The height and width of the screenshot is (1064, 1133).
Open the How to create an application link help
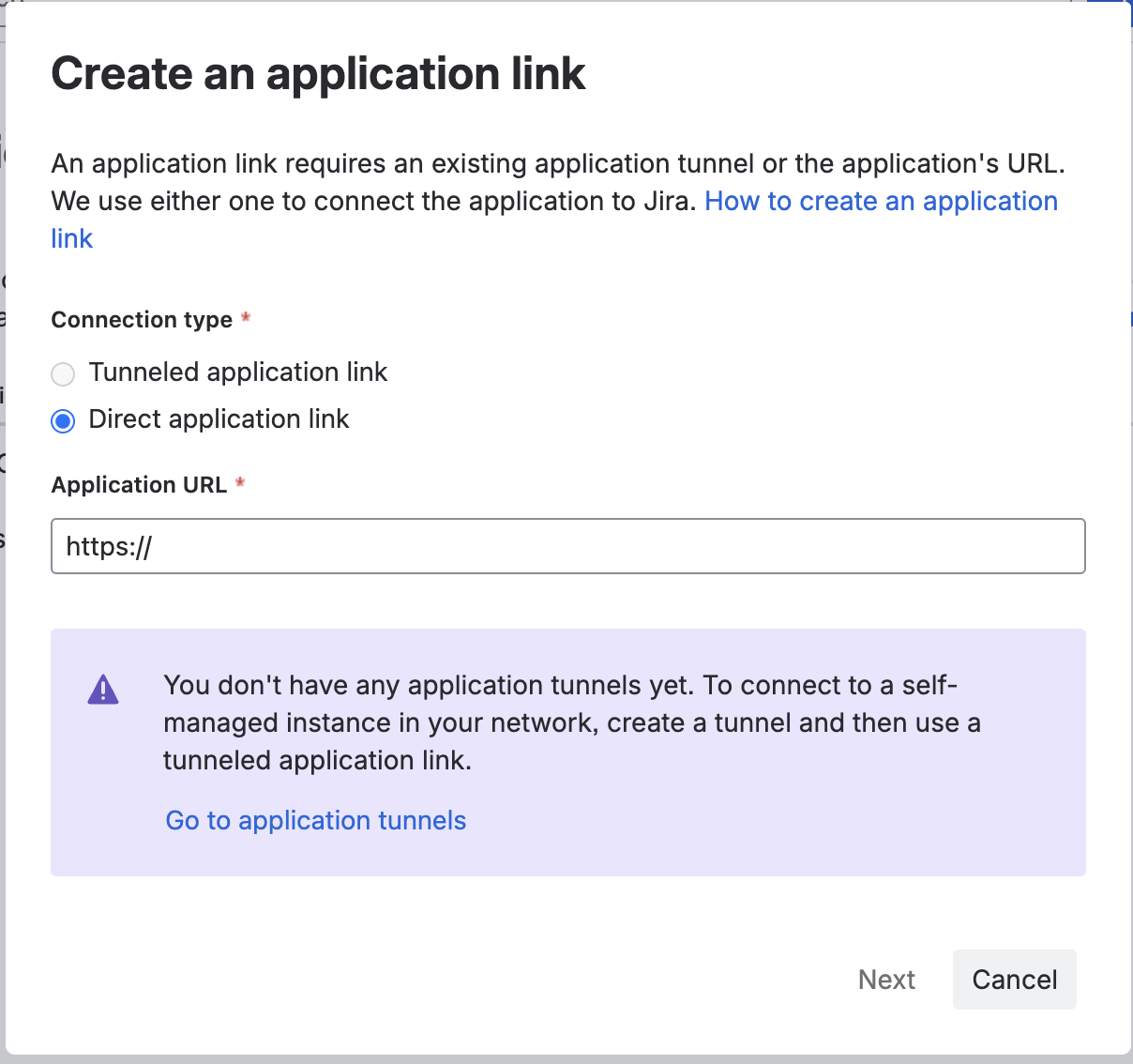point(881,202)
